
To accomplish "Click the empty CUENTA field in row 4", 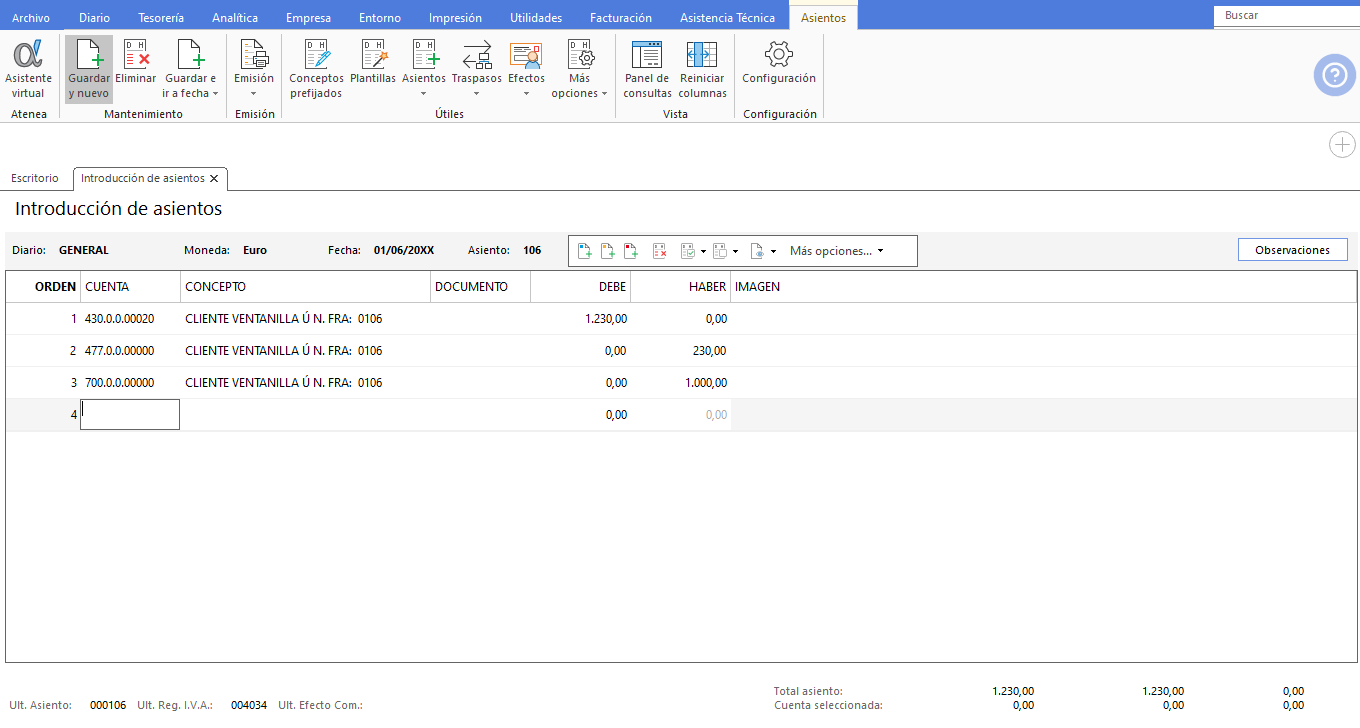I will tap(130, 415).
